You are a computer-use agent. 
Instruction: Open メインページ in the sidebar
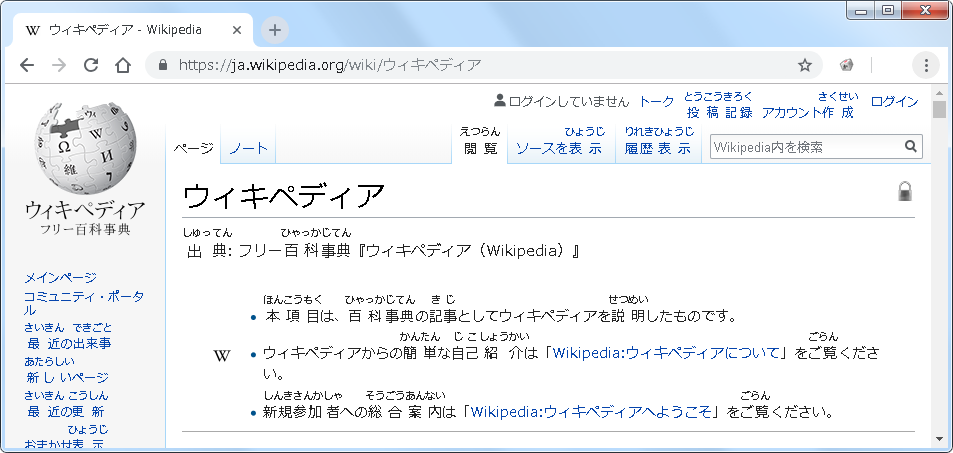point(60,278)
